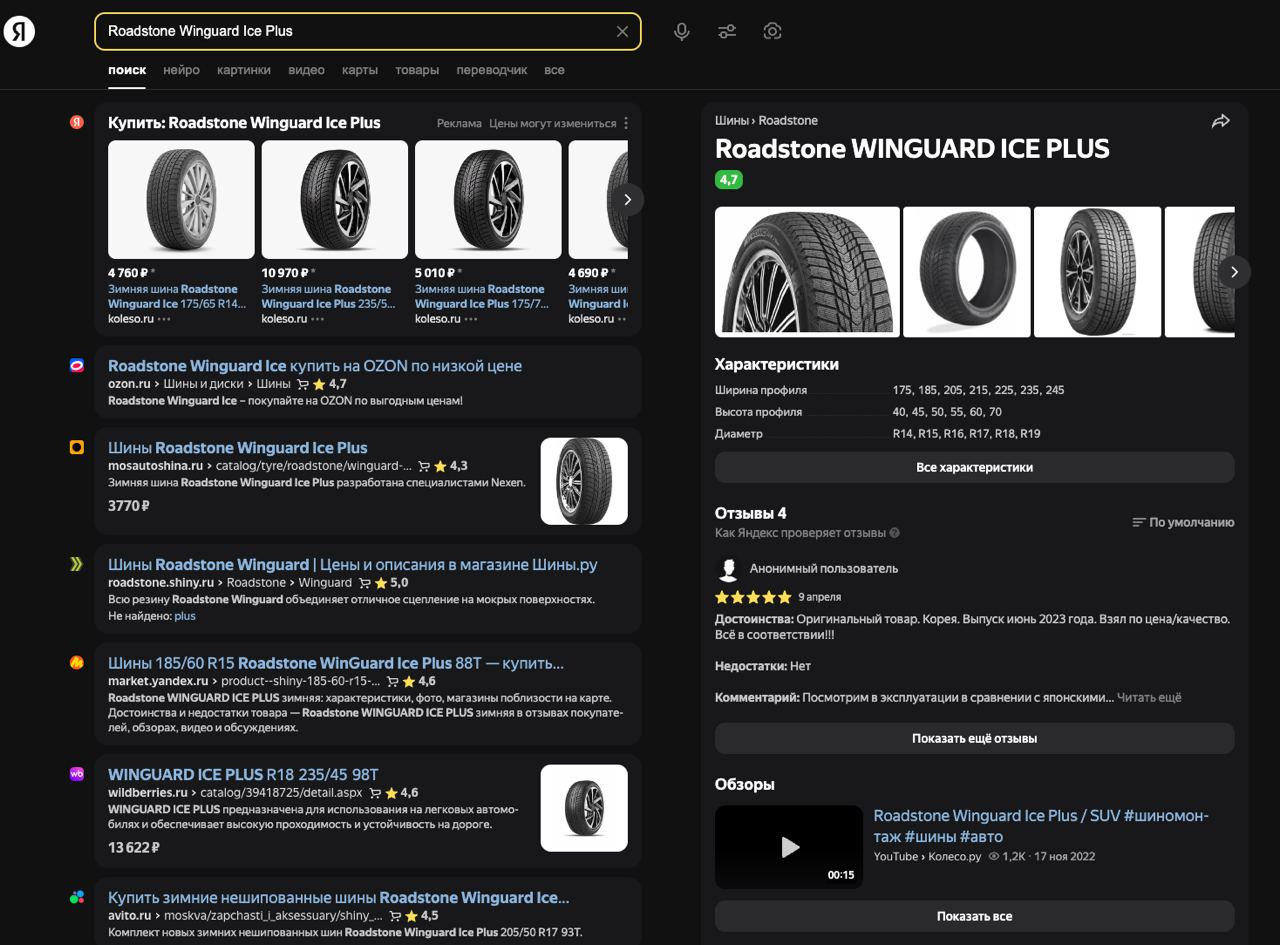Switch to the 'картинки' tab
The width and height of the screenshot is (1280, 945).
(244, 70)
